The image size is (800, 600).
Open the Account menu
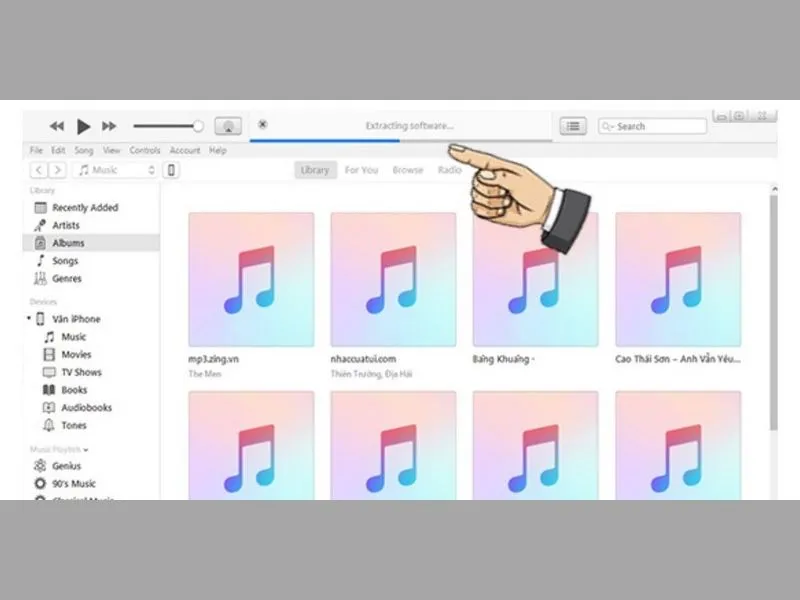(185, 151)
